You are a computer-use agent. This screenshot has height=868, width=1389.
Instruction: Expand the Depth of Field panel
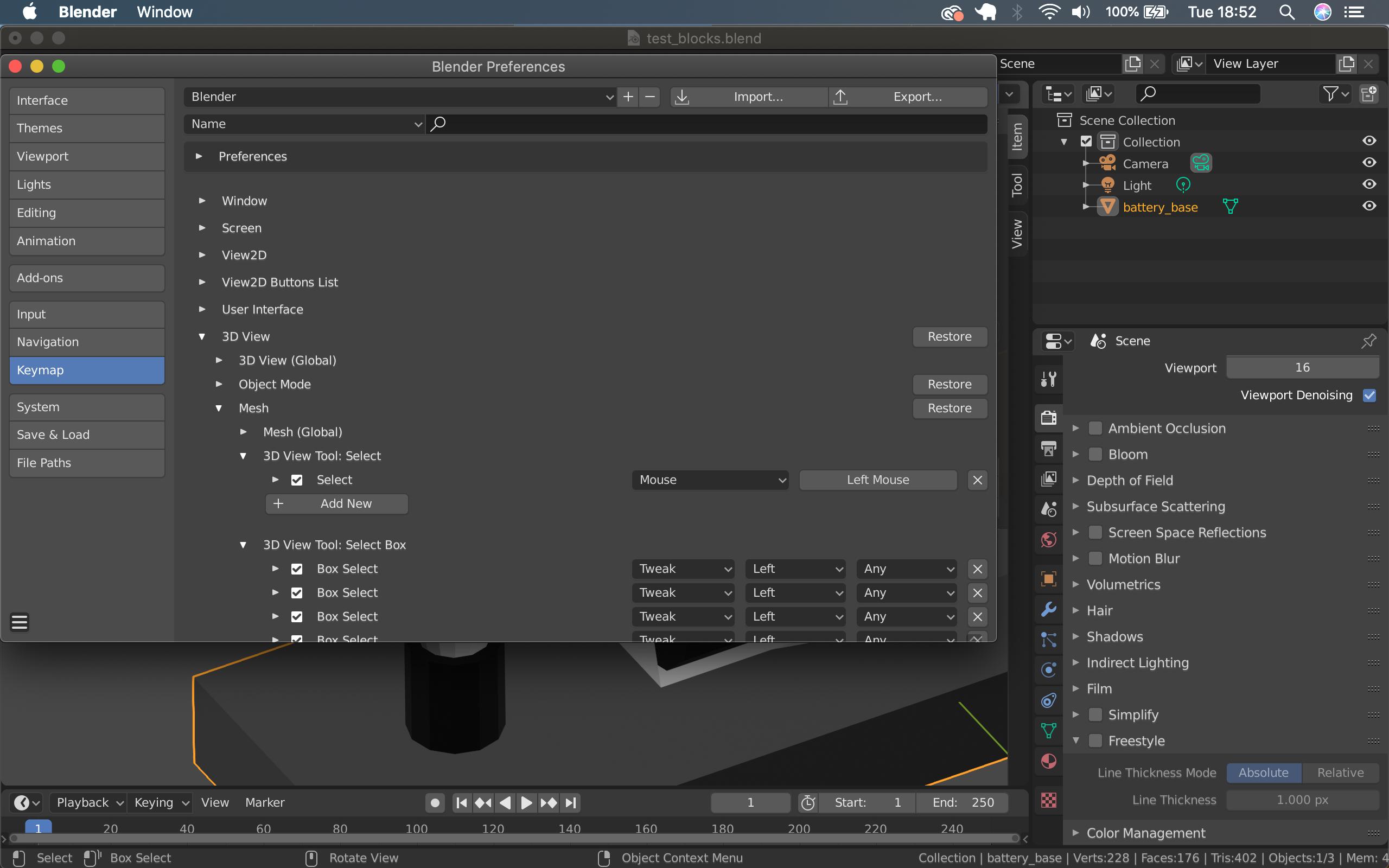1075,481
